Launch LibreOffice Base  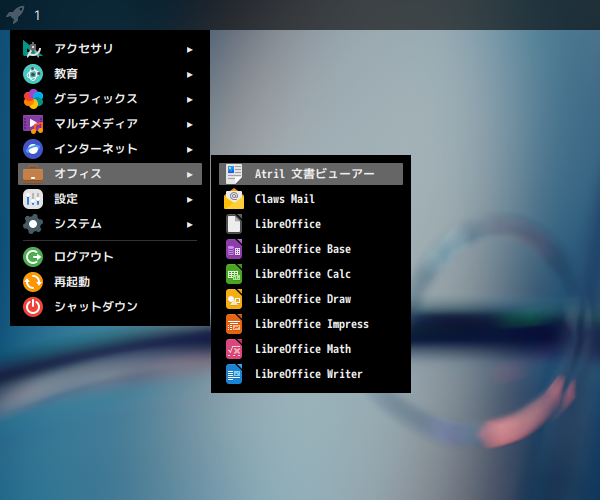[311, 249]
